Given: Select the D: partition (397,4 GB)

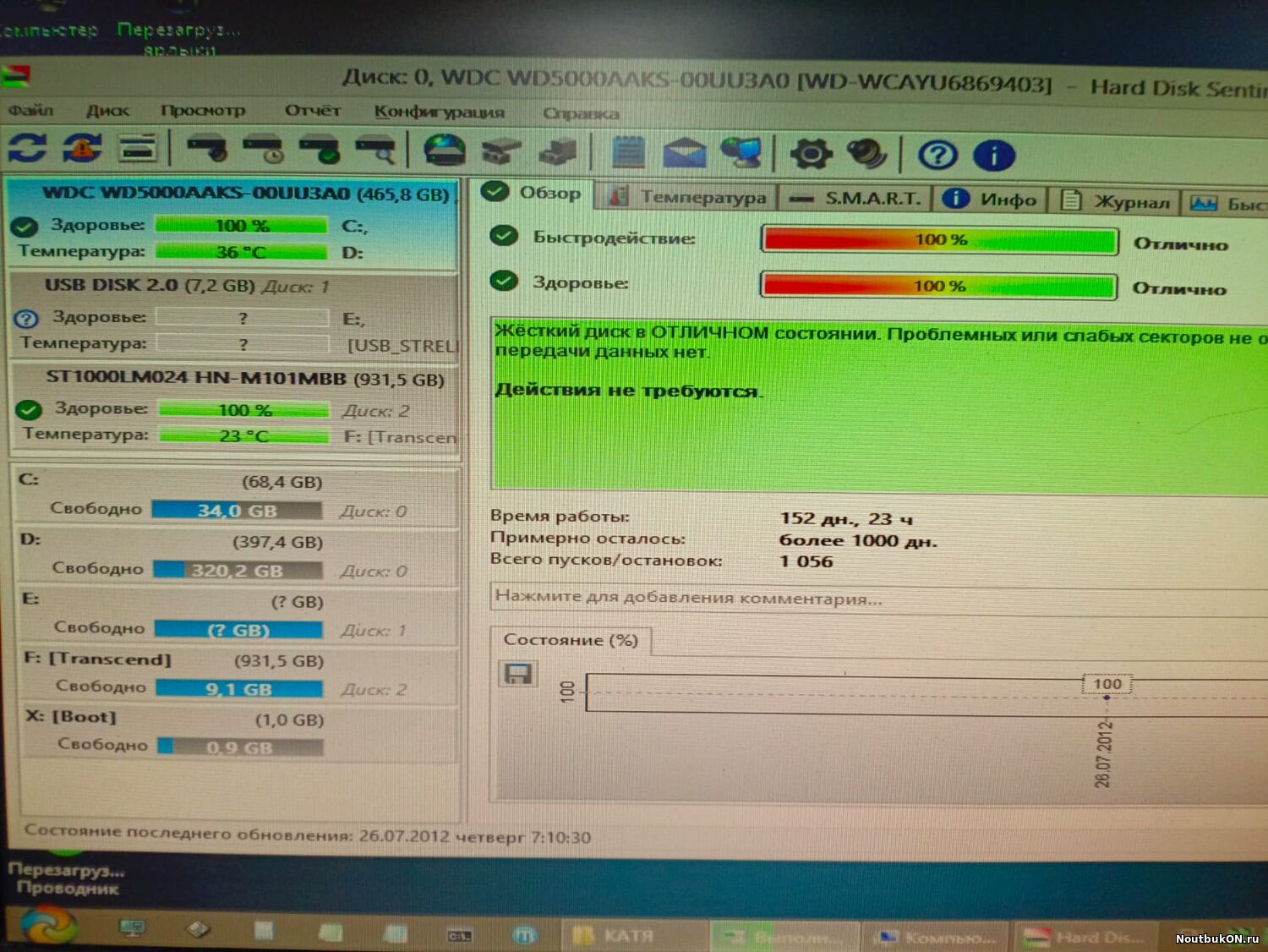Looking at the screenshot, I should pyautogui.click(x=238, y=555).
